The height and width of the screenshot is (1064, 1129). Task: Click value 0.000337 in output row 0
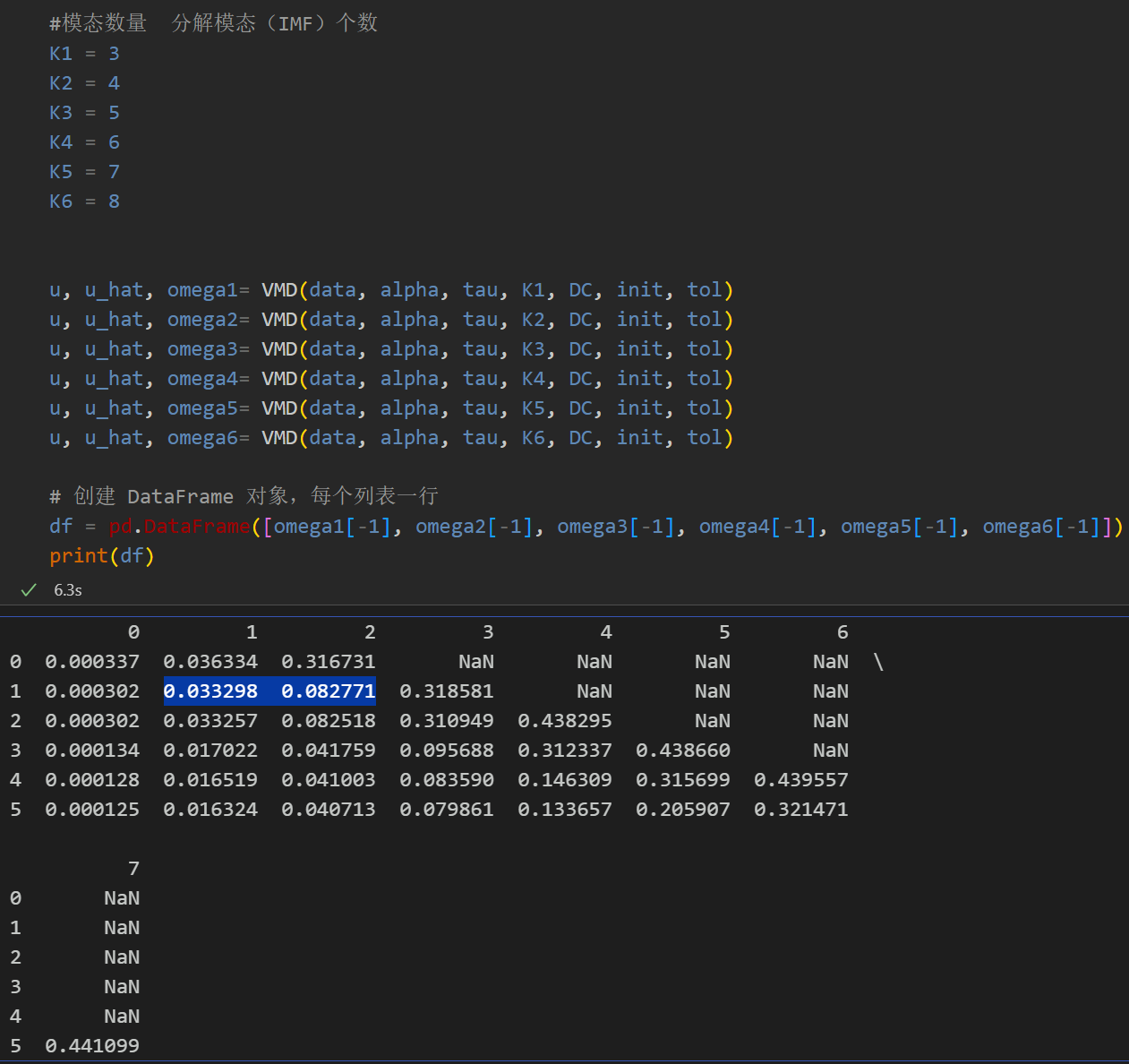92,662
